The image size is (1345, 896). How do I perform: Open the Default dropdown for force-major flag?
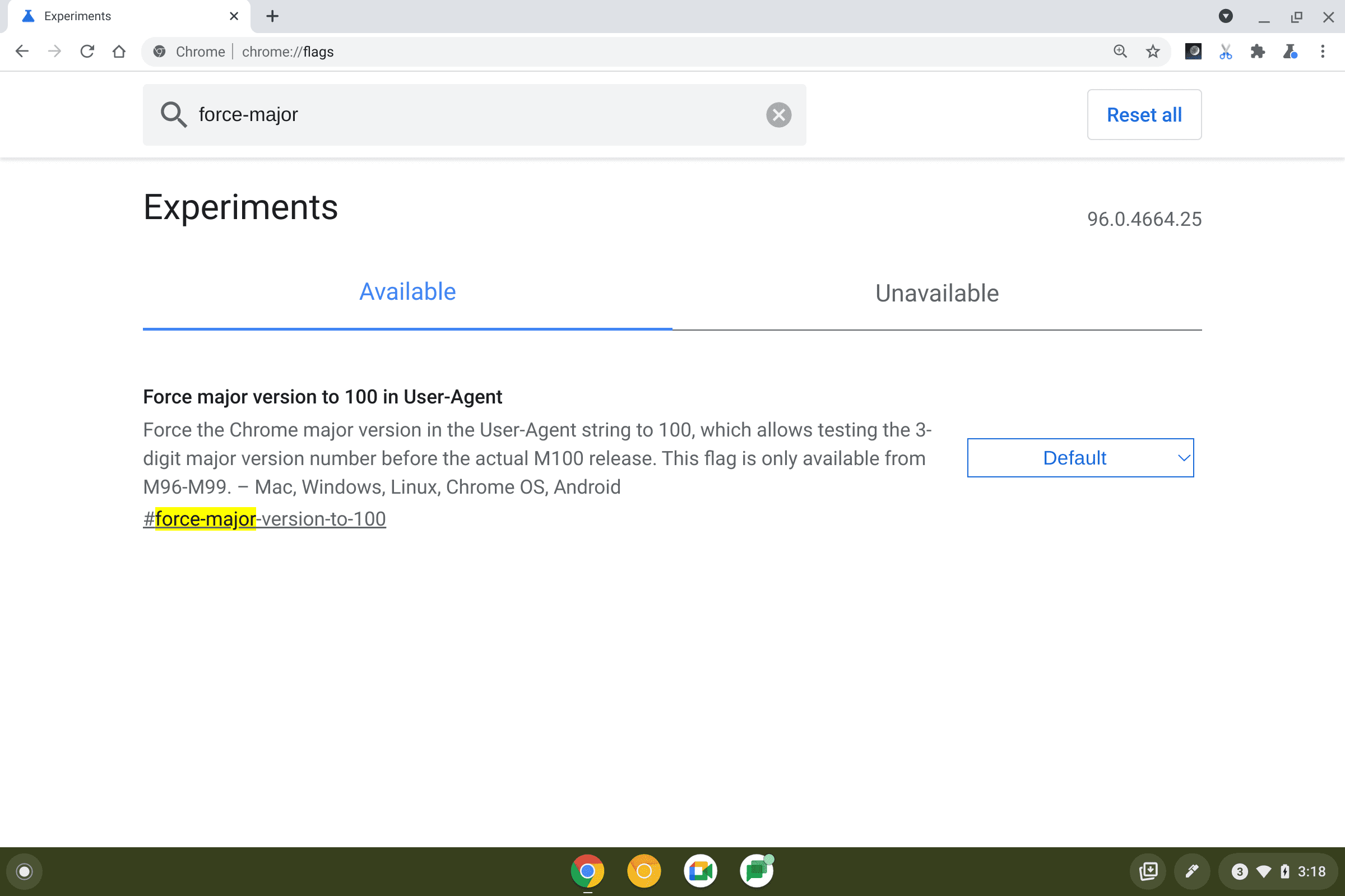(x=1081, y=457)
